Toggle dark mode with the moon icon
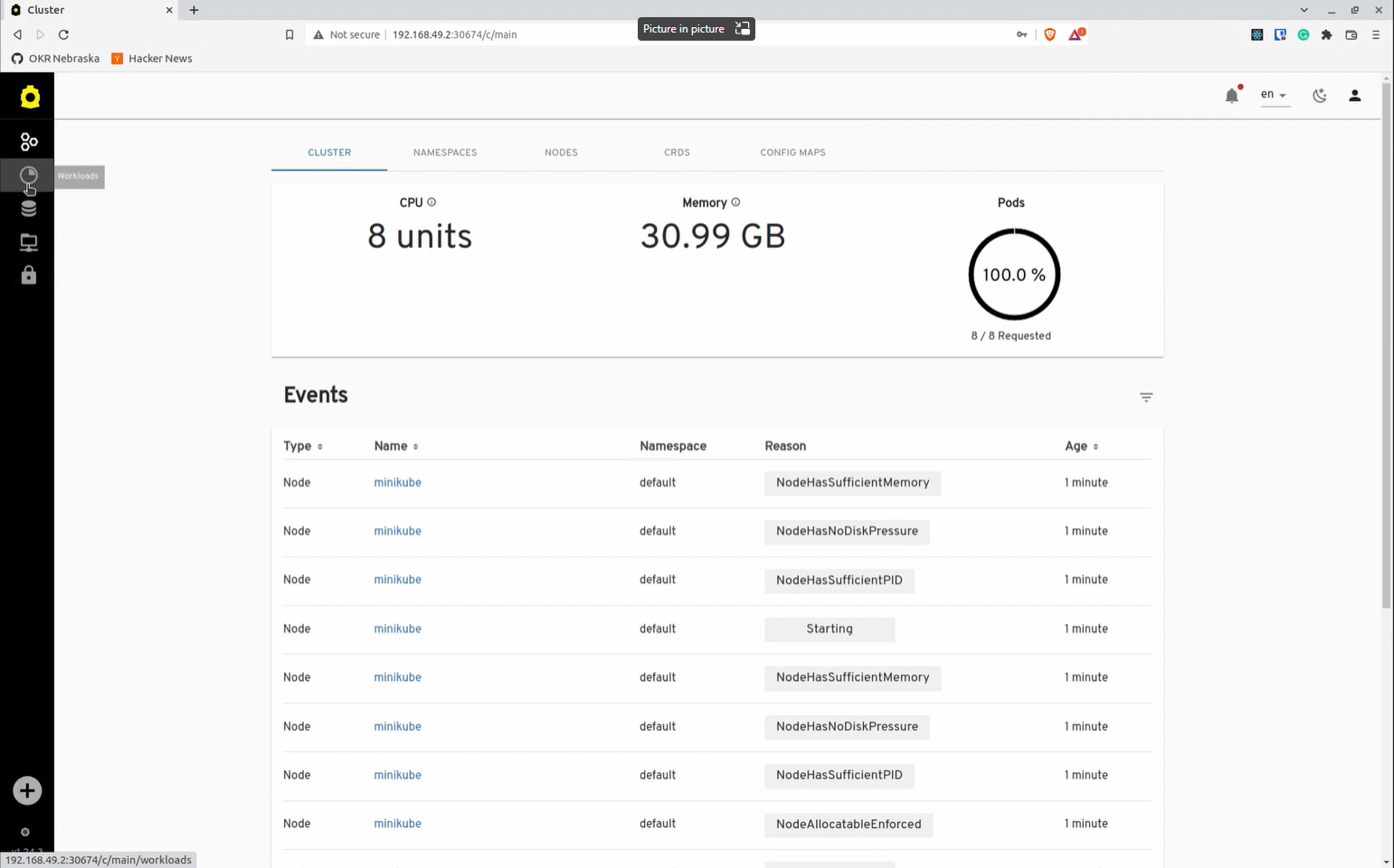This screenshot has height=868, width=1394. click(x=1319, y=94)
